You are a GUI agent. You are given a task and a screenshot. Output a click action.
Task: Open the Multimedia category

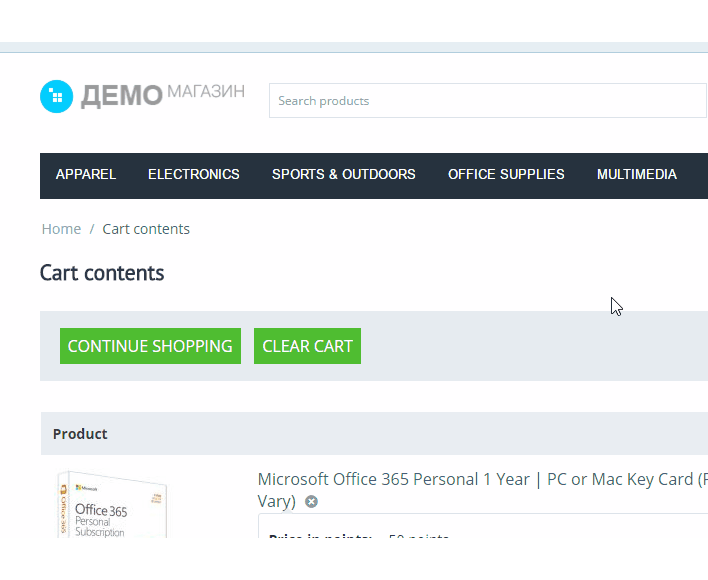636,174
